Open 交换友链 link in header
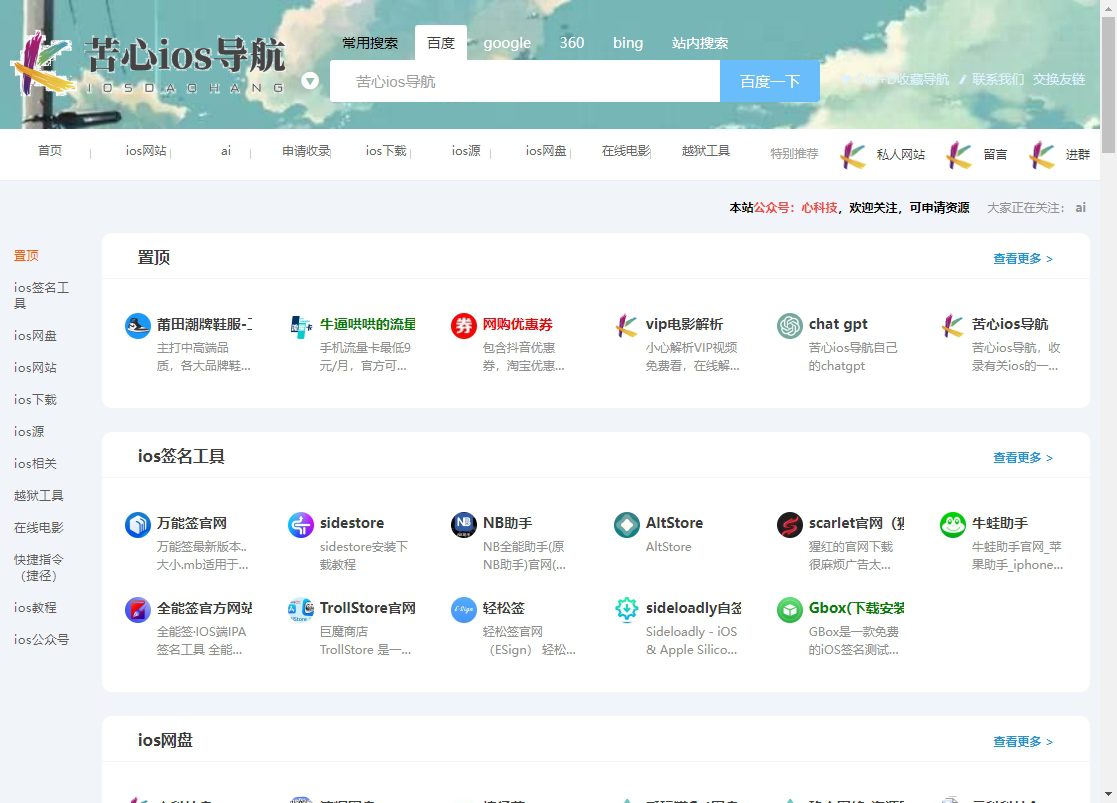 [1059, 79]
